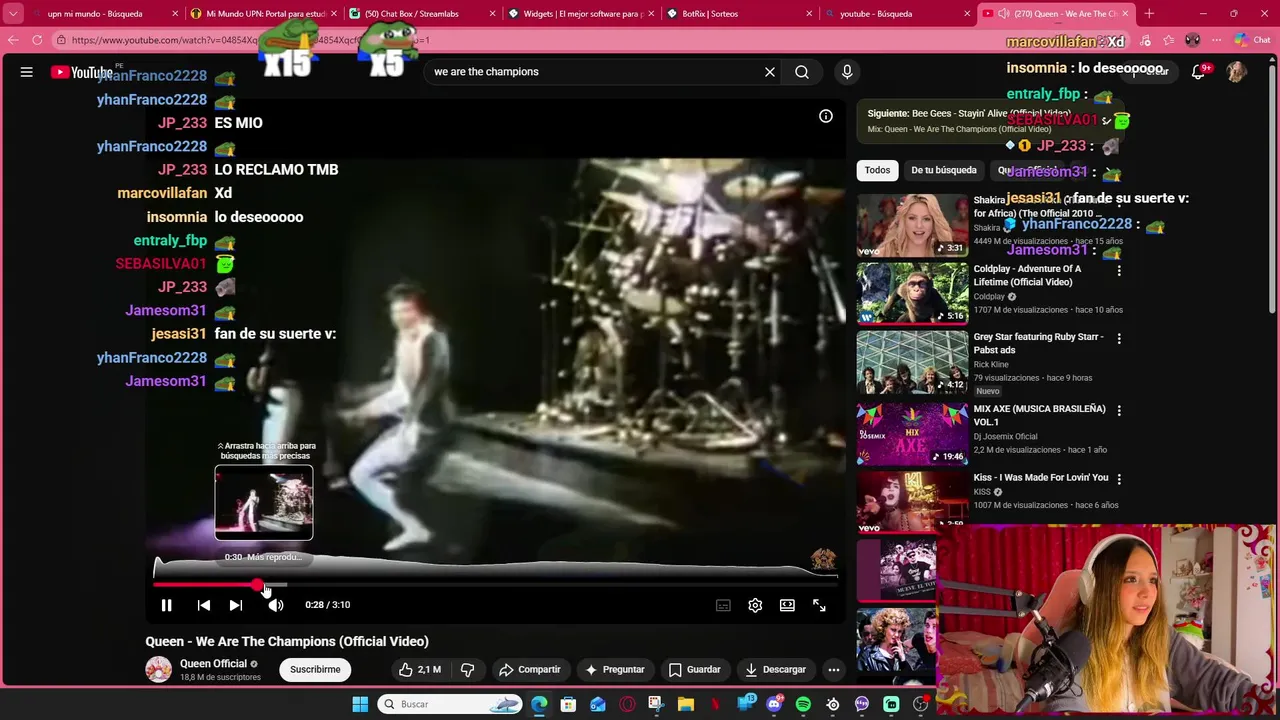This screenshot has height=720, width=1280.
Task: Open Queen Official channel avatar
Action: coord(158,669)
